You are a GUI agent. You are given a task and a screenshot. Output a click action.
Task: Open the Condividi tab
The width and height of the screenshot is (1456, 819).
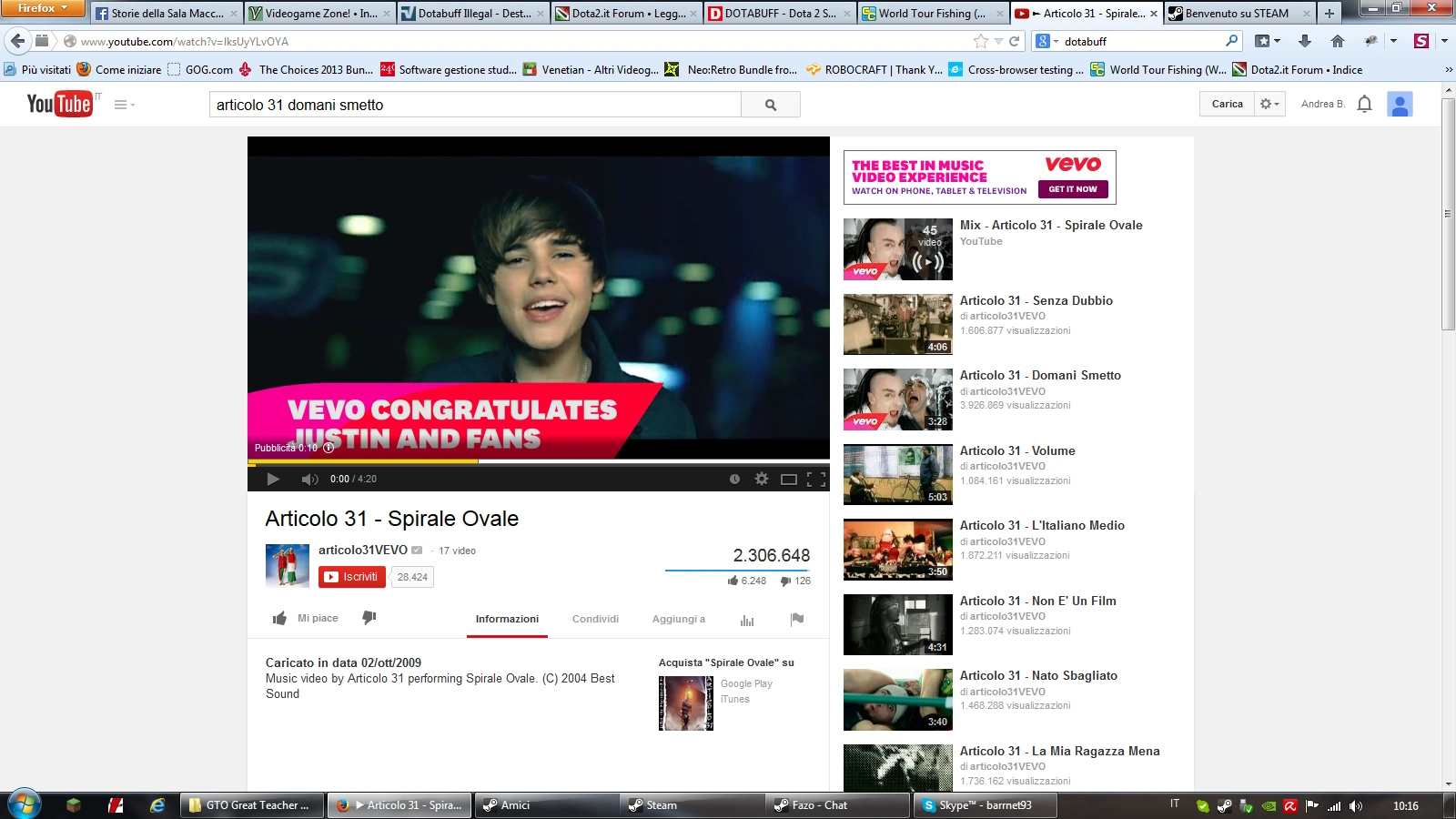click(x=595, y=619)
